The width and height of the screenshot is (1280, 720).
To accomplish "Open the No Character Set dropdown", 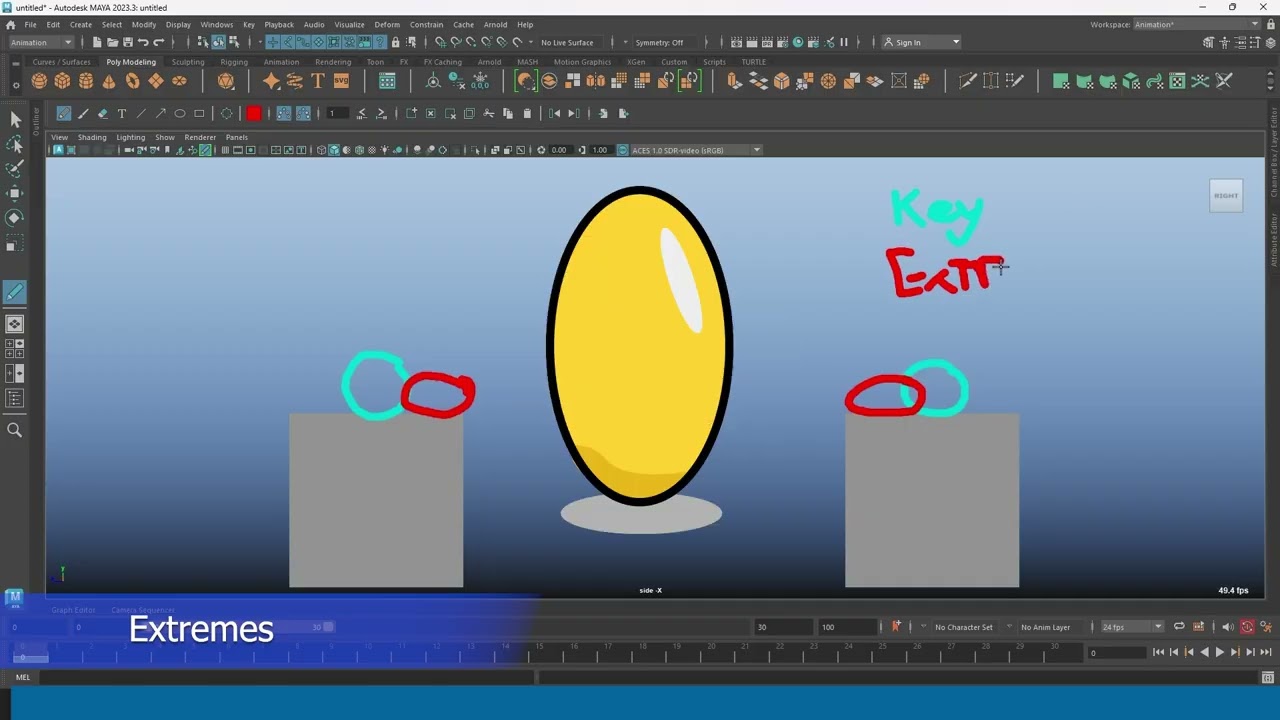I will click(963, 627).
